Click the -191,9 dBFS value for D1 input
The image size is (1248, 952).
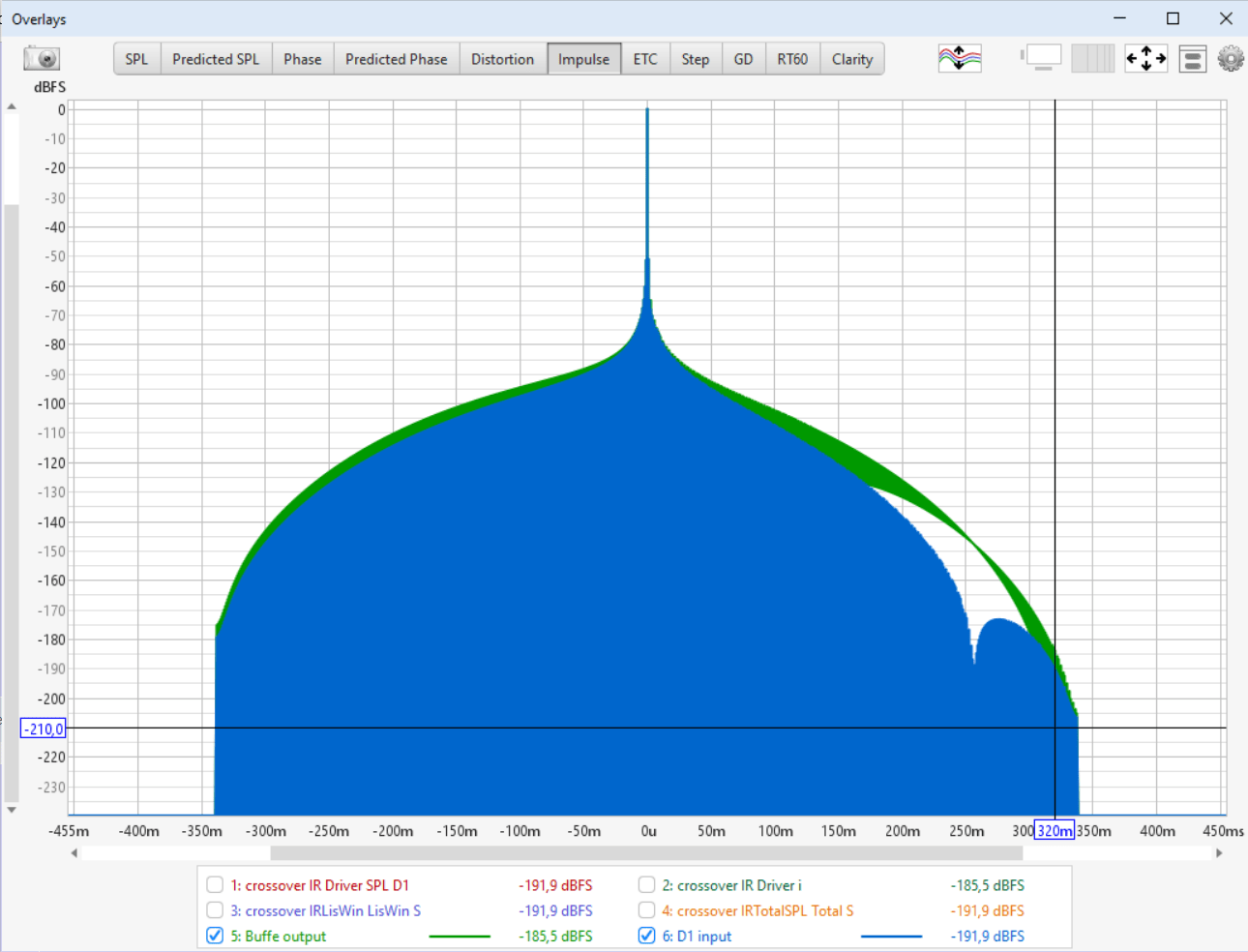click(x=988, y=937)
